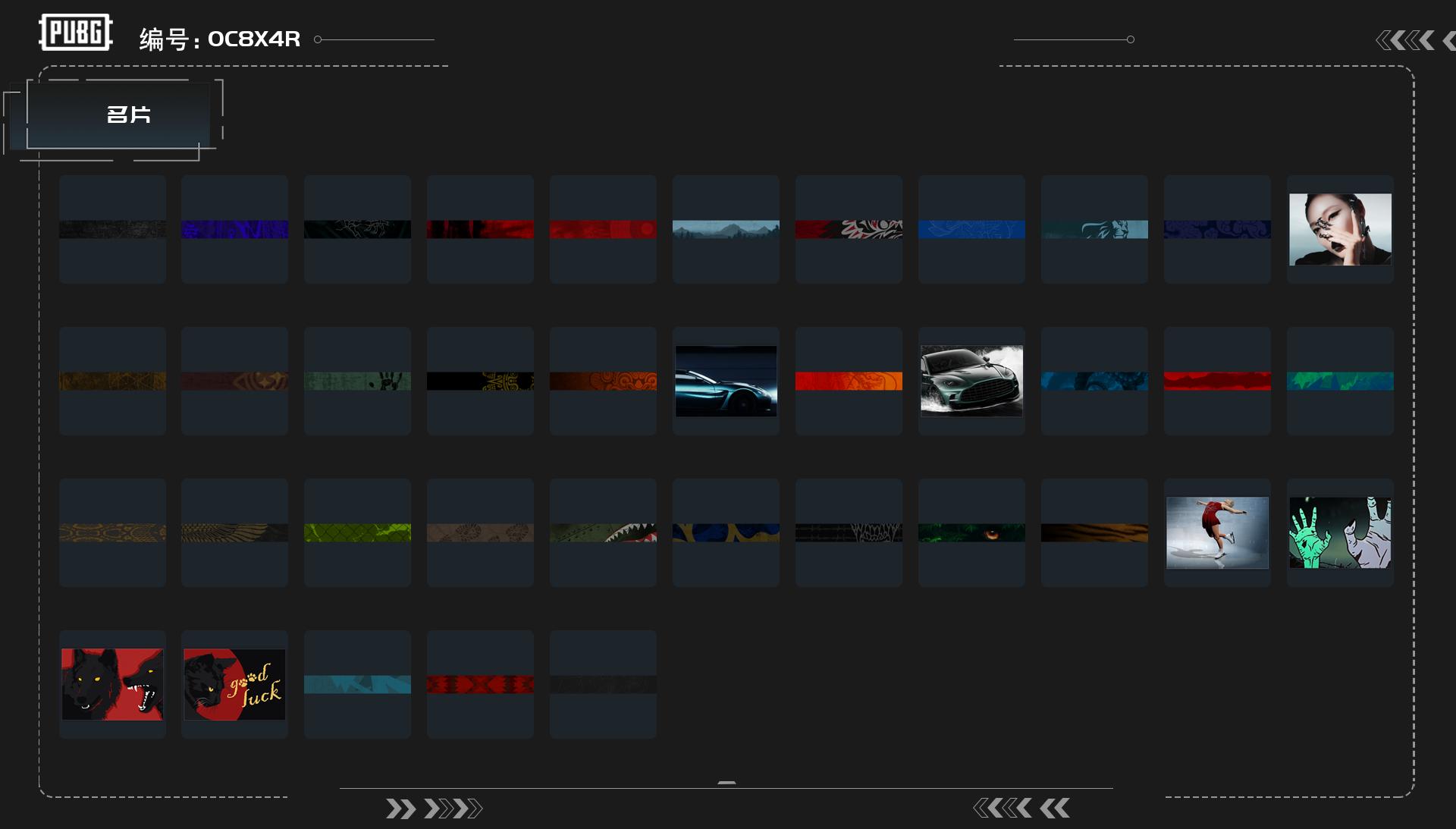
Task: Select the golden brown textured name card
Action: click(112, 381)
